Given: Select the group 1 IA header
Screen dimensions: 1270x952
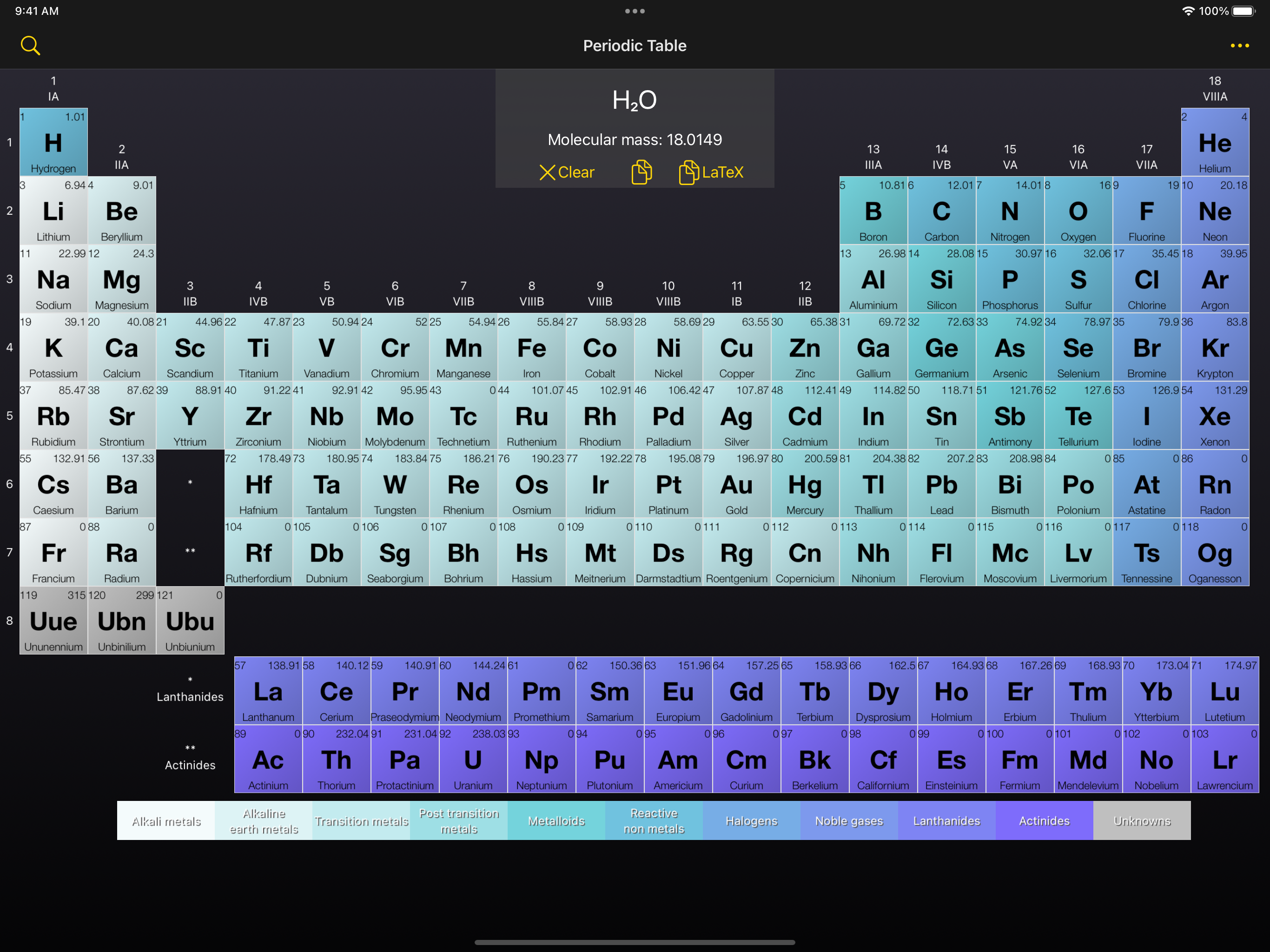Looking at the screenshot, I should coord(53,88).
